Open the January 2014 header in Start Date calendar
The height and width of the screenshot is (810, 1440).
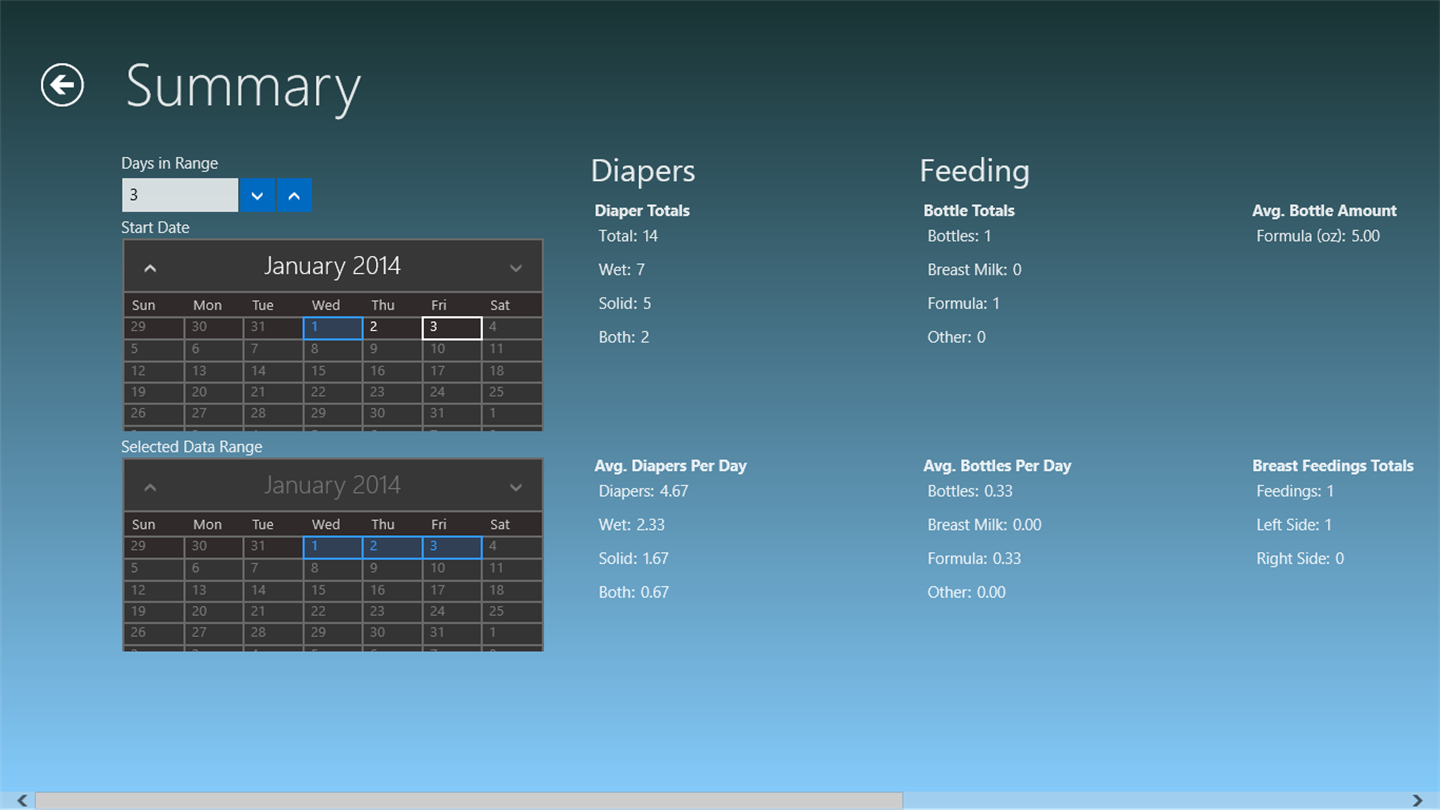[332, 266]
